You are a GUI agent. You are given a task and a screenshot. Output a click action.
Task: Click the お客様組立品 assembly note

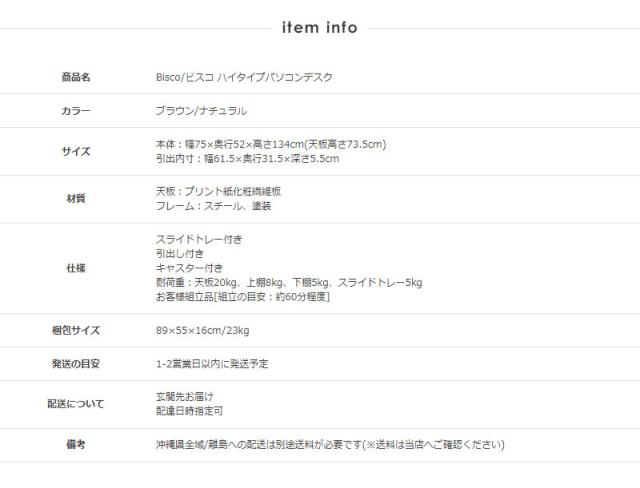point(243,297)
